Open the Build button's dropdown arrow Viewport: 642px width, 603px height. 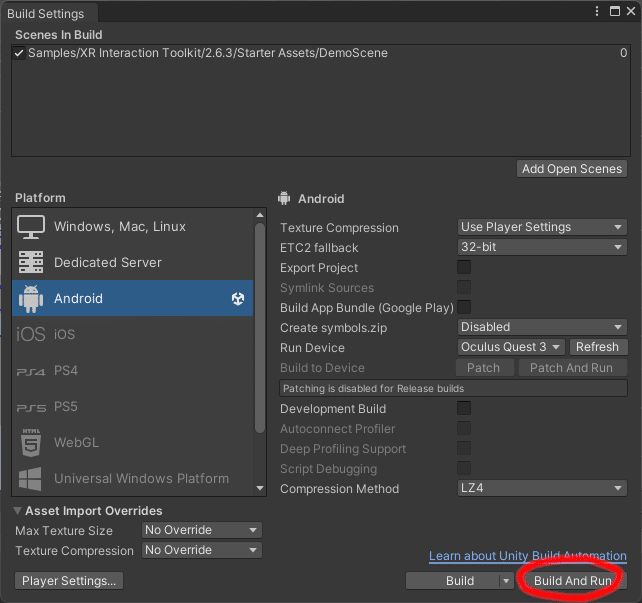(506, 581)
